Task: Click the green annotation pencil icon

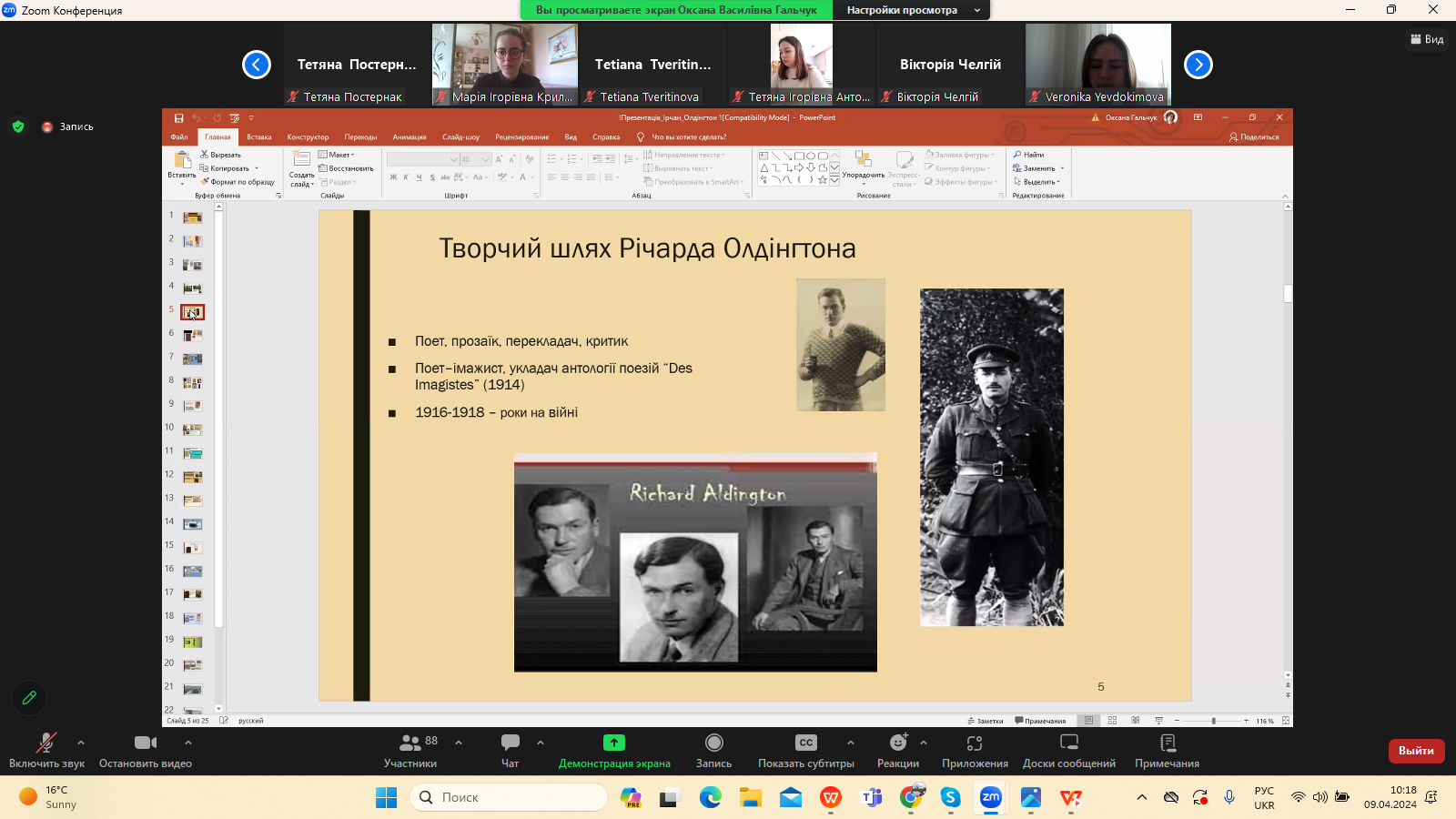Action: (x=29, y=698)
